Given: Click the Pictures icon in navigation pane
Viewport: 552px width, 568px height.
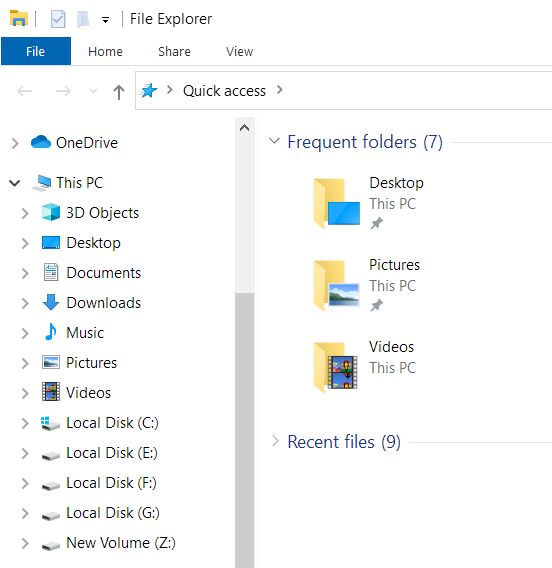Looking at the screenshot, I should [51, 362].
